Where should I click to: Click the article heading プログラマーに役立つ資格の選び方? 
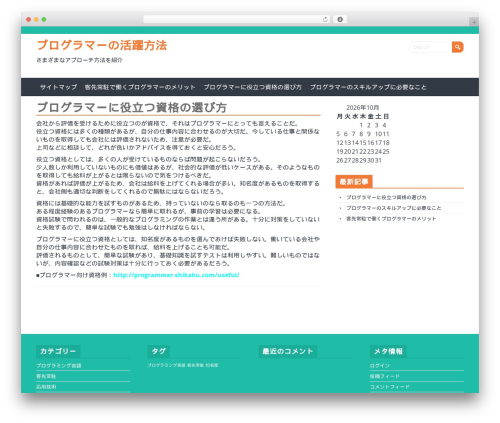[x=132, y=107]
